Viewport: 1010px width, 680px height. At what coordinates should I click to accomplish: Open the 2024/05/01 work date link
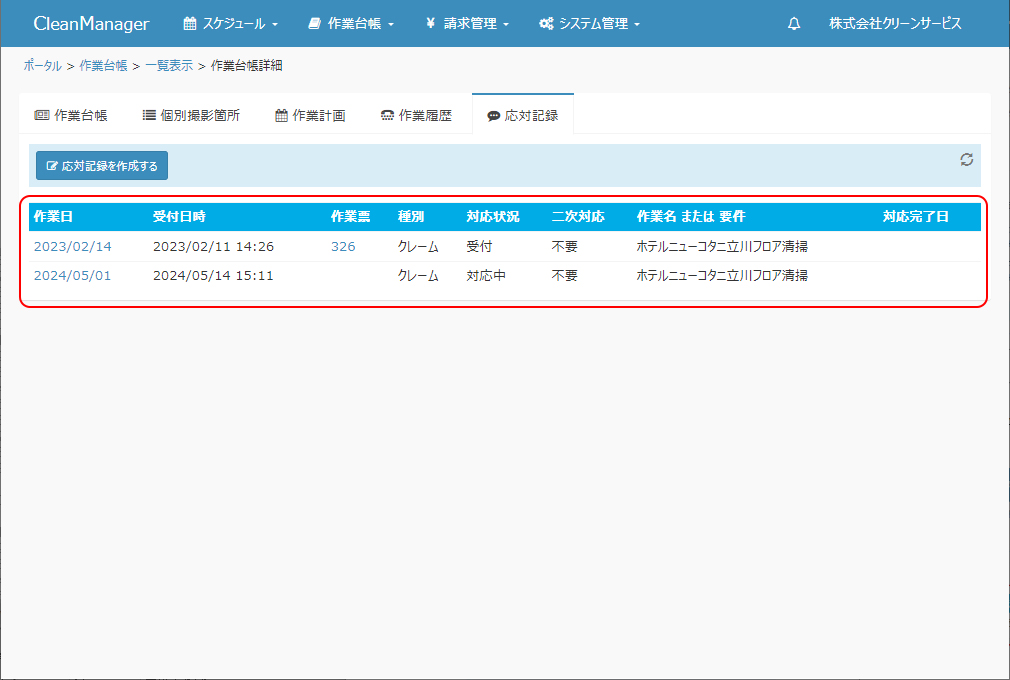tap(73, 275)
